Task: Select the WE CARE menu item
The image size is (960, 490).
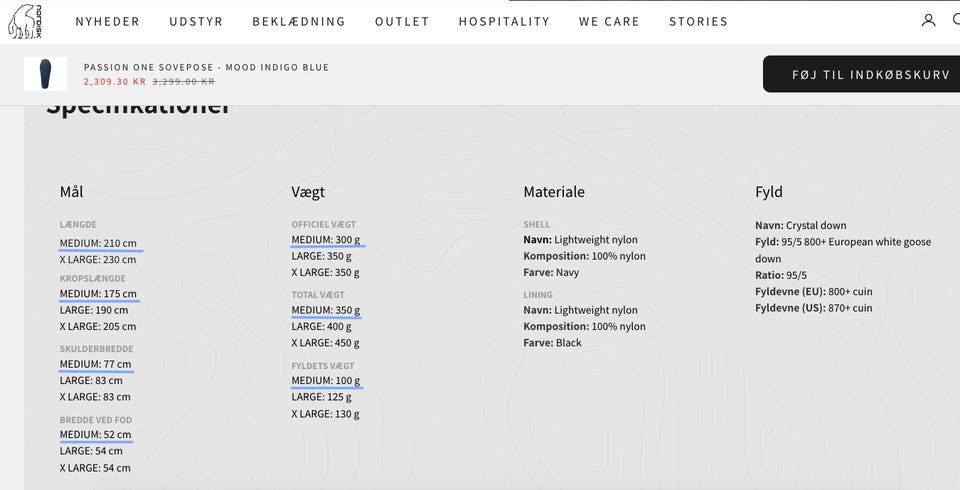Action: coord(609,21)
